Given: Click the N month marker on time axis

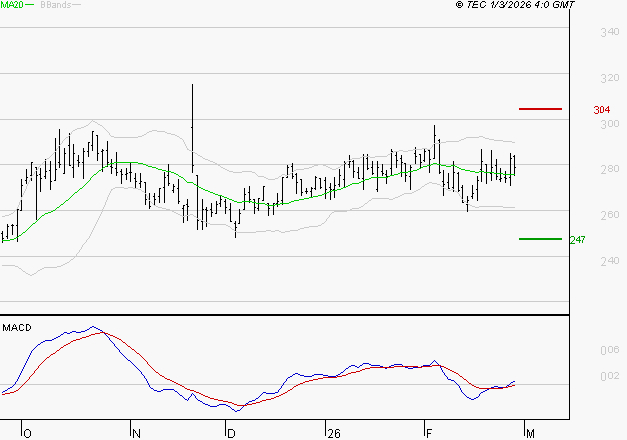Looking at the screenshot, I should click(134, 433).
